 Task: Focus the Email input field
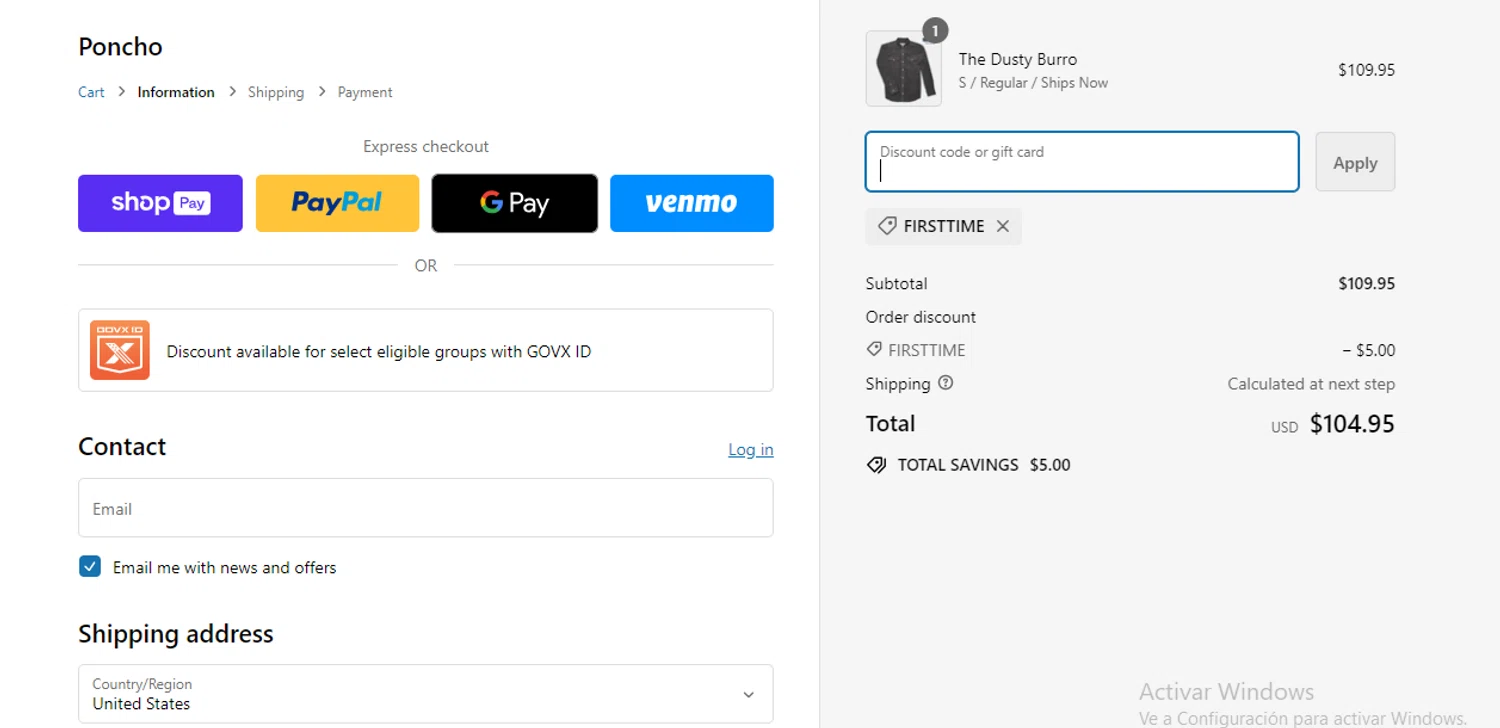click(425, 508)
